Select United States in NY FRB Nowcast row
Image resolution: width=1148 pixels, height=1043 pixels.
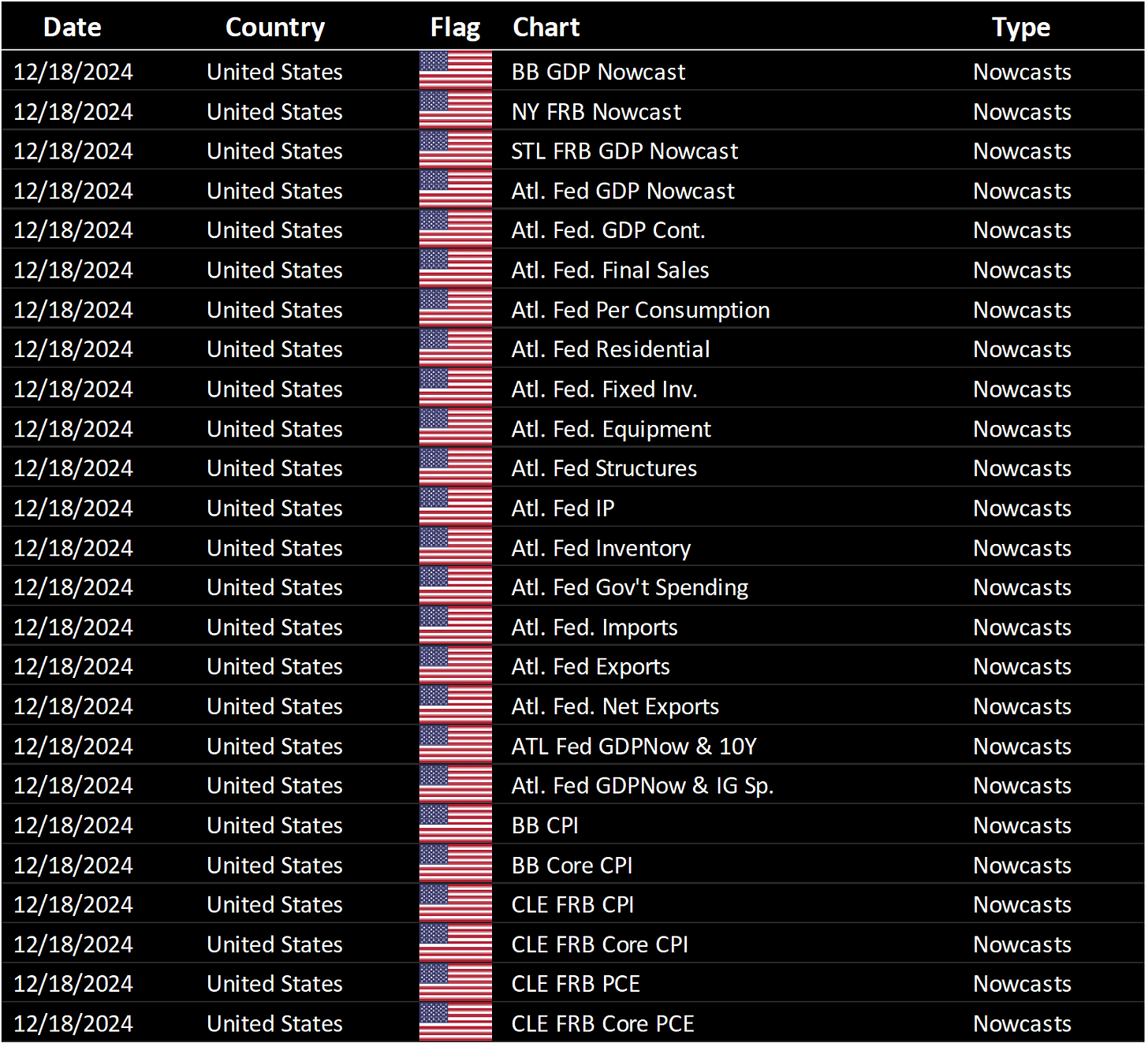tap(274, 112)
